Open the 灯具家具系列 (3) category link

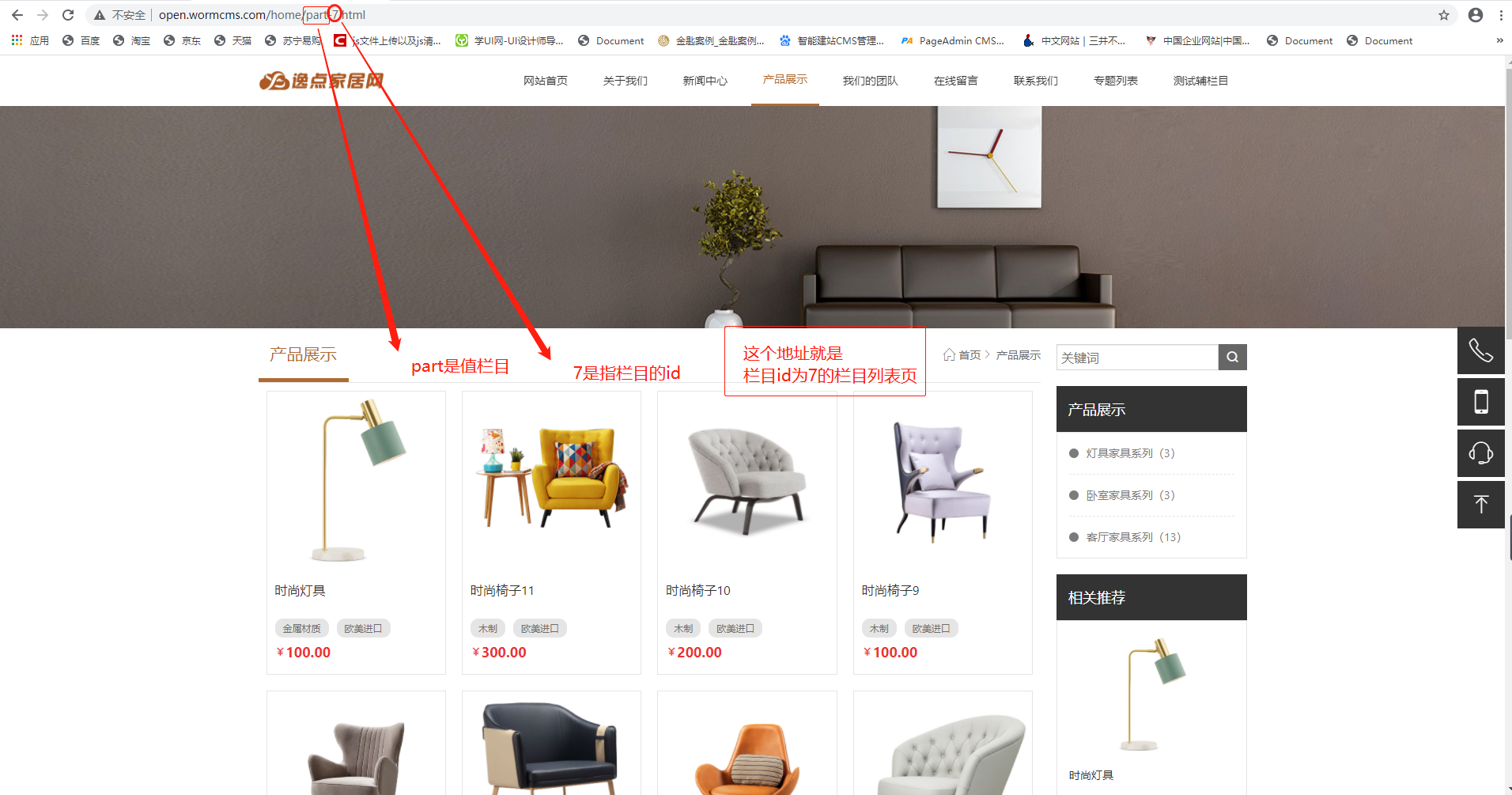[x=1130, y=453]
